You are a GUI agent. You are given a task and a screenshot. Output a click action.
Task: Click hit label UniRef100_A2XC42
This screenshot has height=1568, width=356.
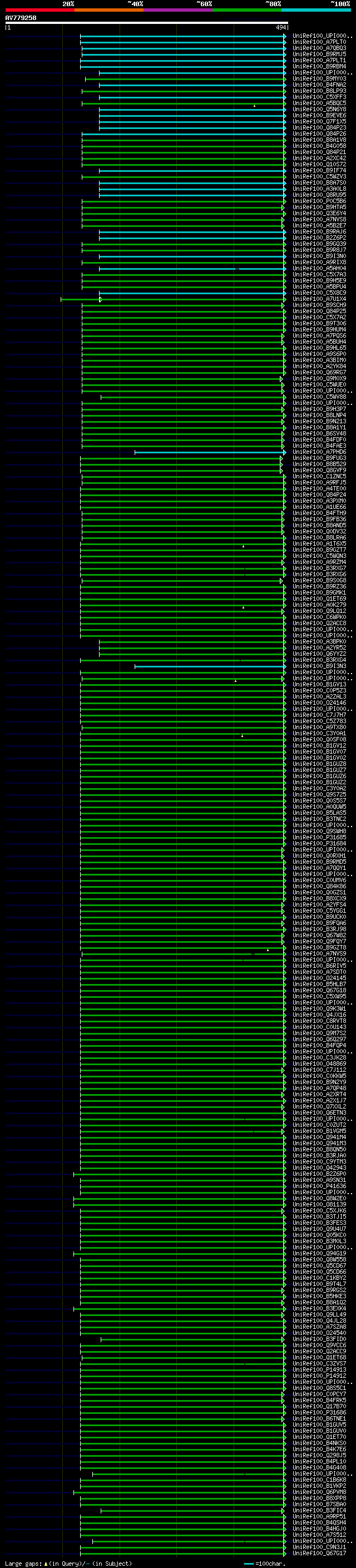(x=319, y=159)
